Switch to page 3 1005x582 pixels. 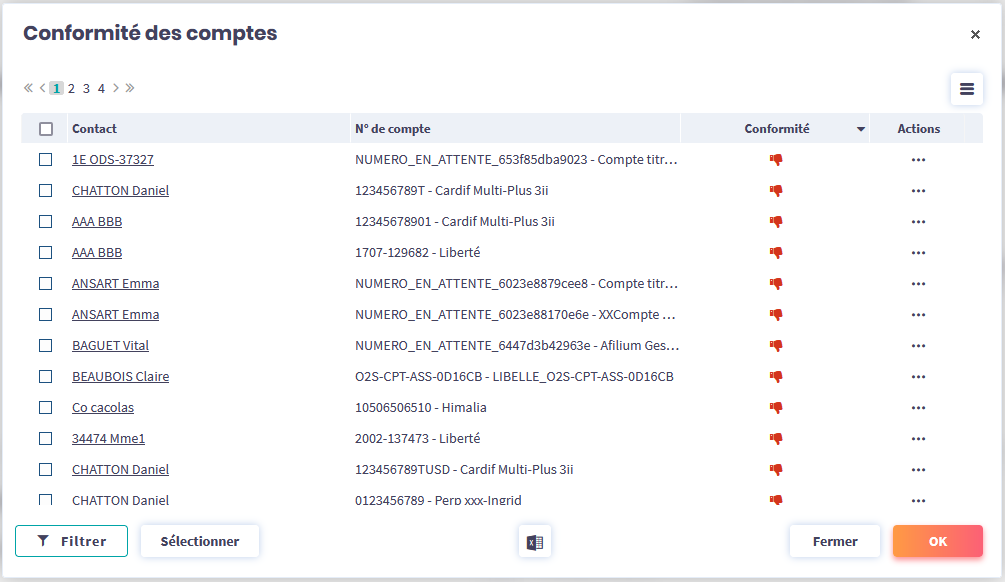pyautogui.click(x=86, y=88)
